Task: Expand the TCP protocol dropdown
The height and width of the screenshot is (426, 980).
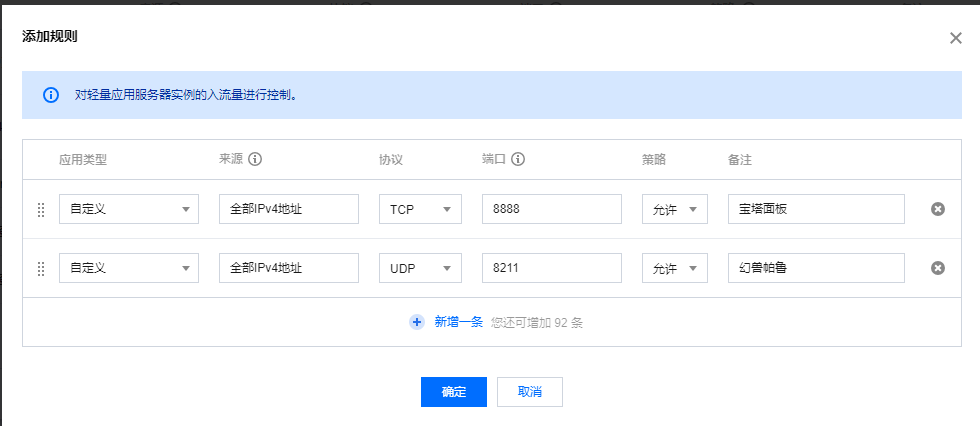Action: point(421,209)
